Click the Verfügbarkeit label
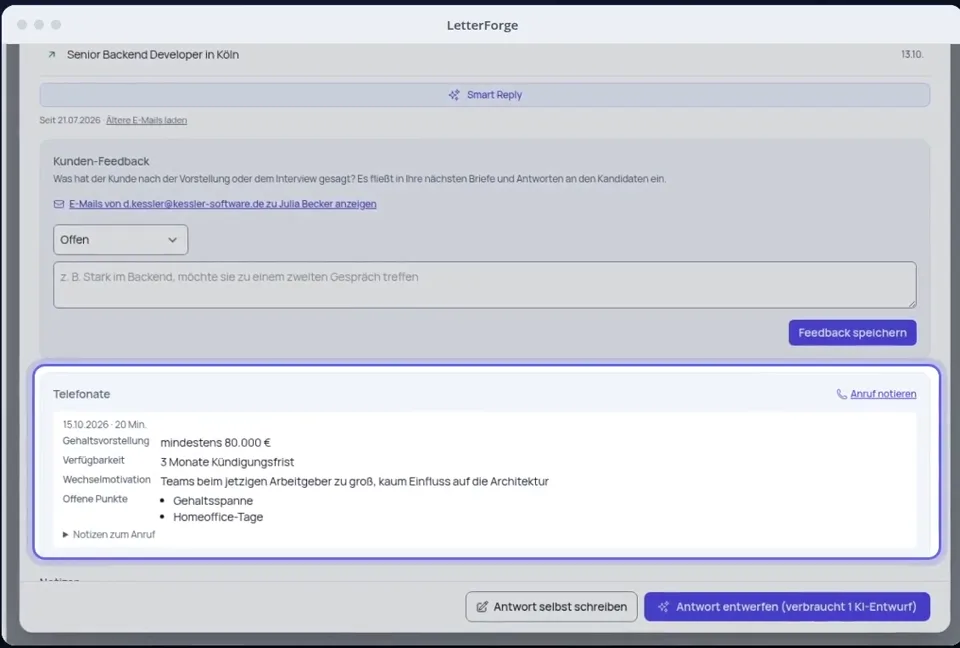This screenshot has width=960, height=648. pos(94,460)
